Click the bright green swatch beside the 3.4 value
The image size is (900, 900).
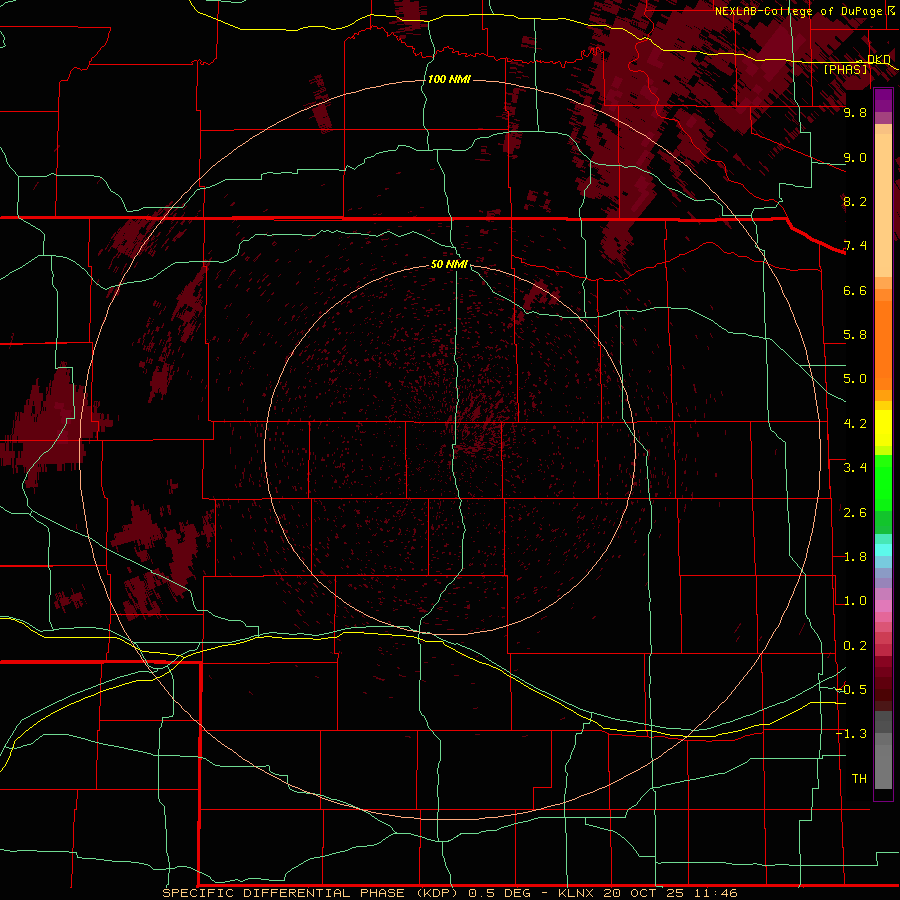click(x=883, y=482)
